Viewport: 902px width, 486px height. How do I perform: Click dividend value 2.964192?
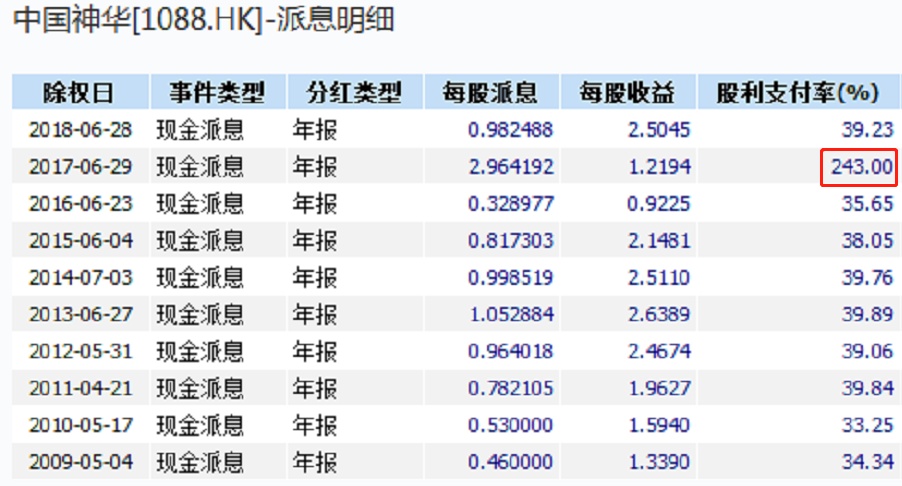511,166
